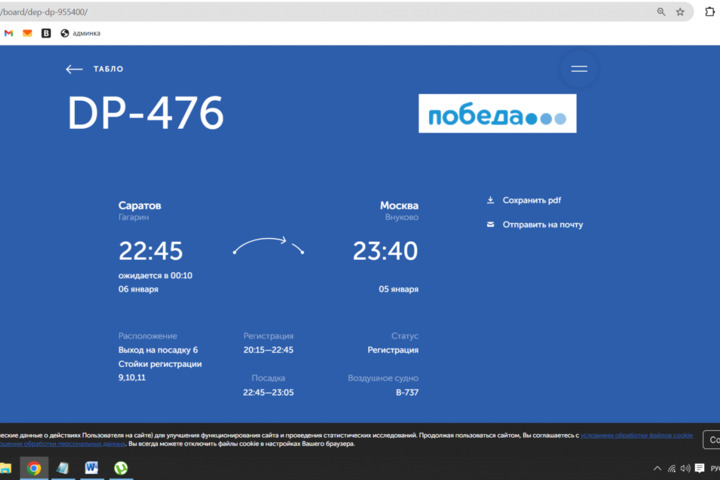Expand hidden system tray icons chevron
The height and width of the screenshot is (480, 720).
pos(657,468)
